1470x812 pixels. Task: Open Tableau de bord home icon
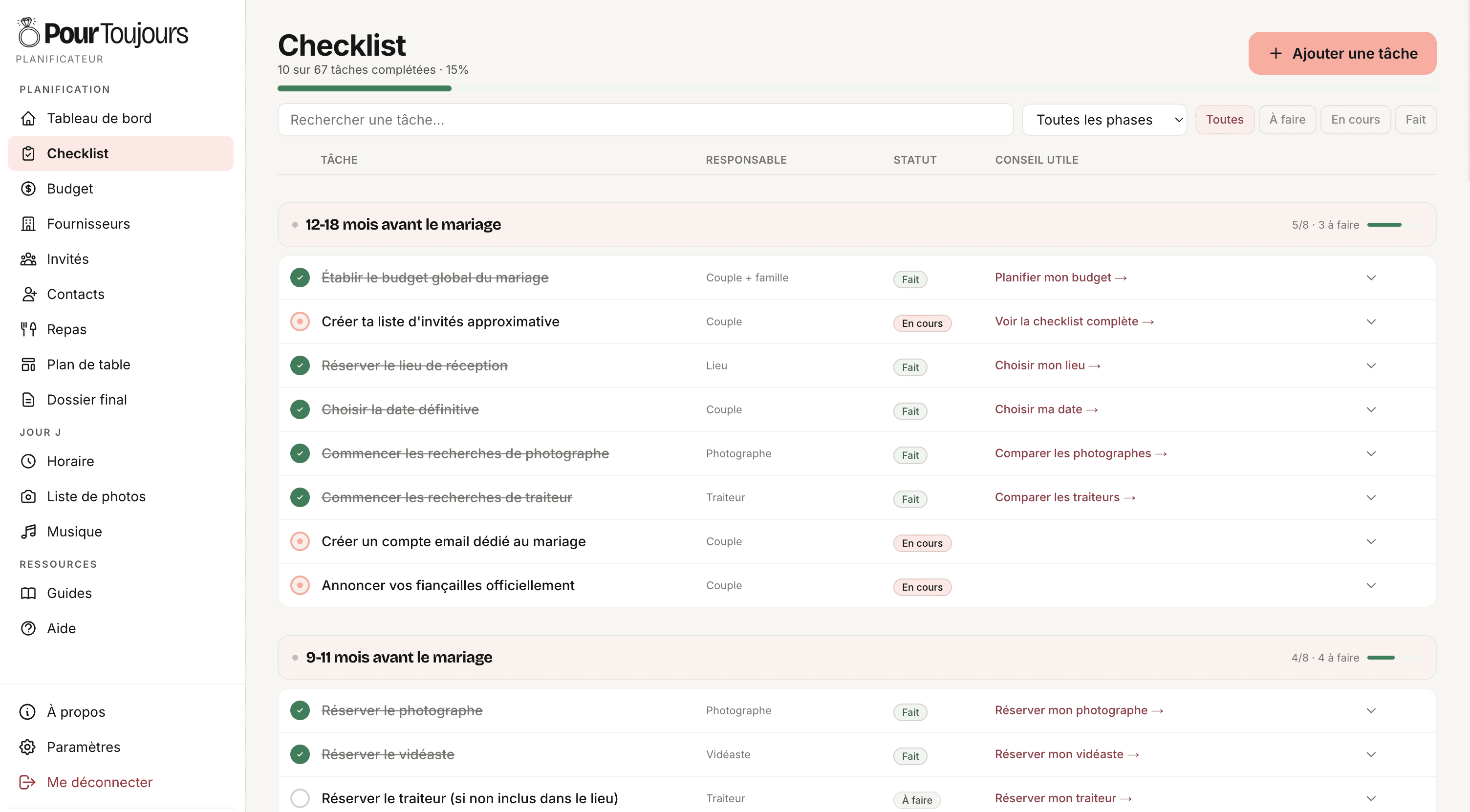(x=28, y=118)
